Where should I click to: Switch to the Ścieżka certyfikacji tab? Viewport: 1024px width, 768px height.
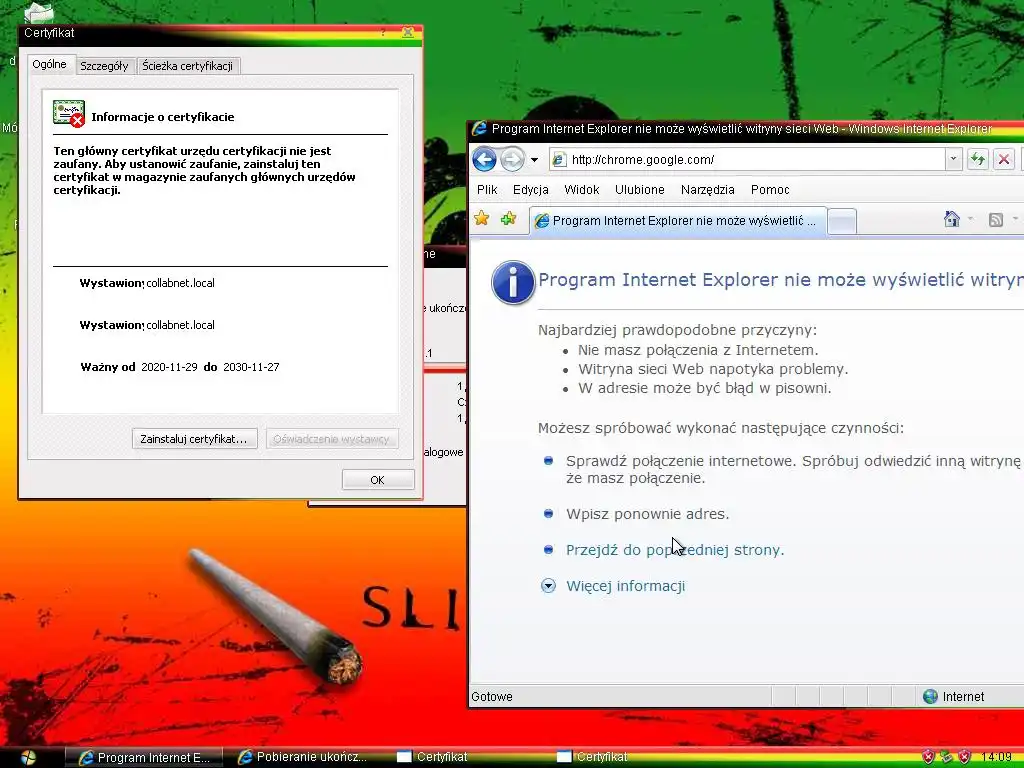point(187,66)
